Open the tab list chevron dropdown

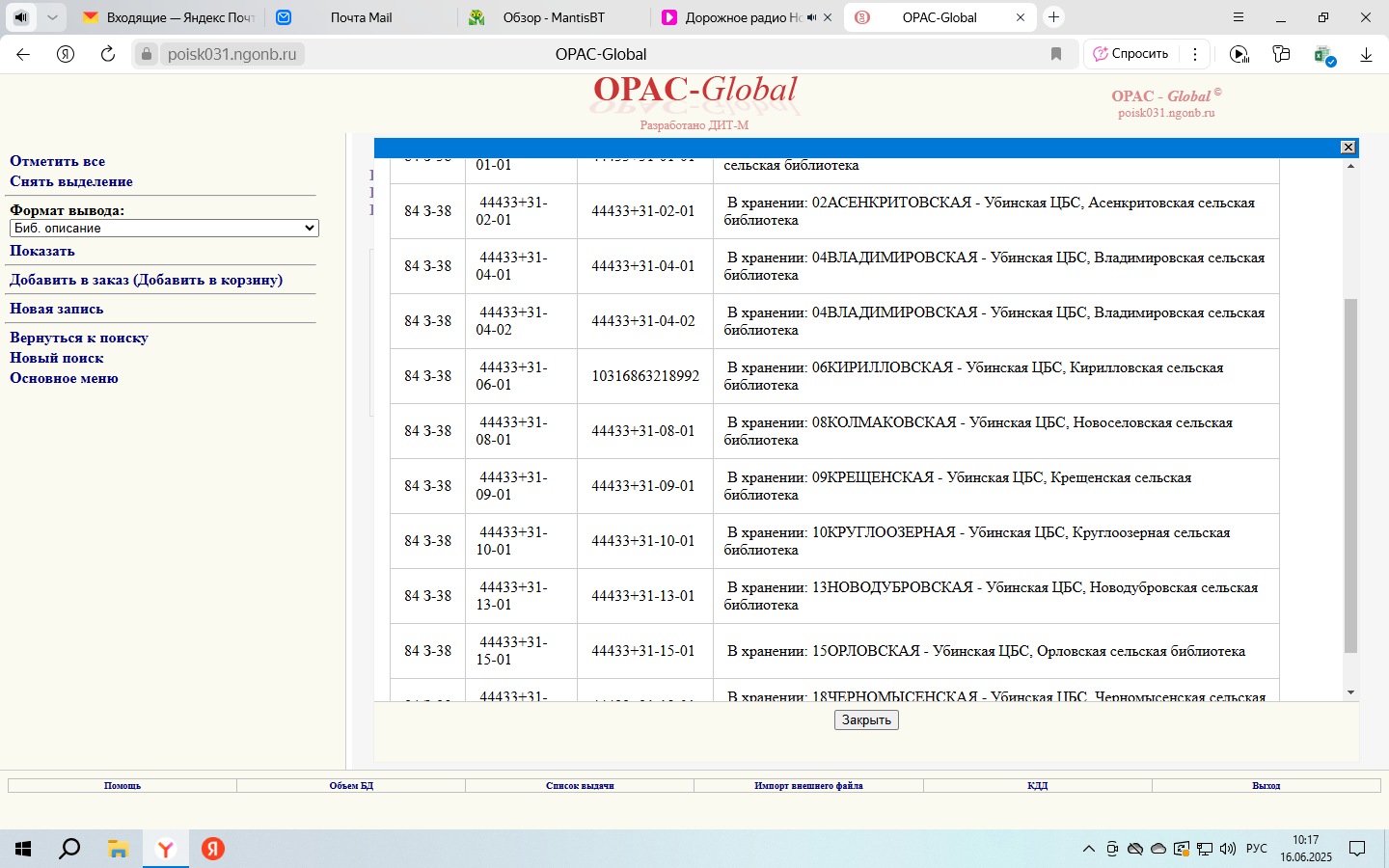pyautogui.click(x=52, y=17)
